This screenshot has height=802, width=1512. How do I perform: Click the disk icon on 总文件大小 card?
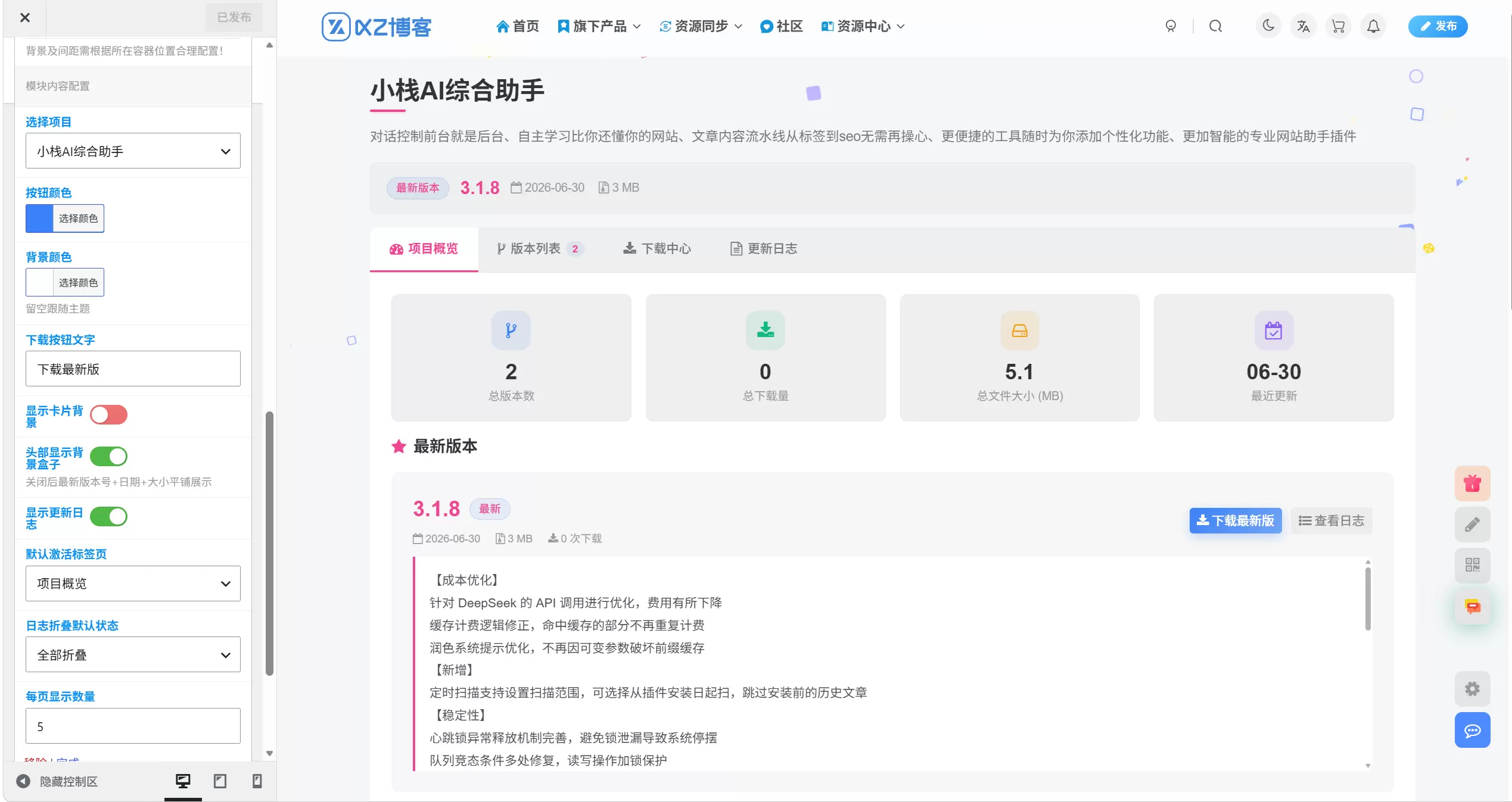pos(1019,330)
